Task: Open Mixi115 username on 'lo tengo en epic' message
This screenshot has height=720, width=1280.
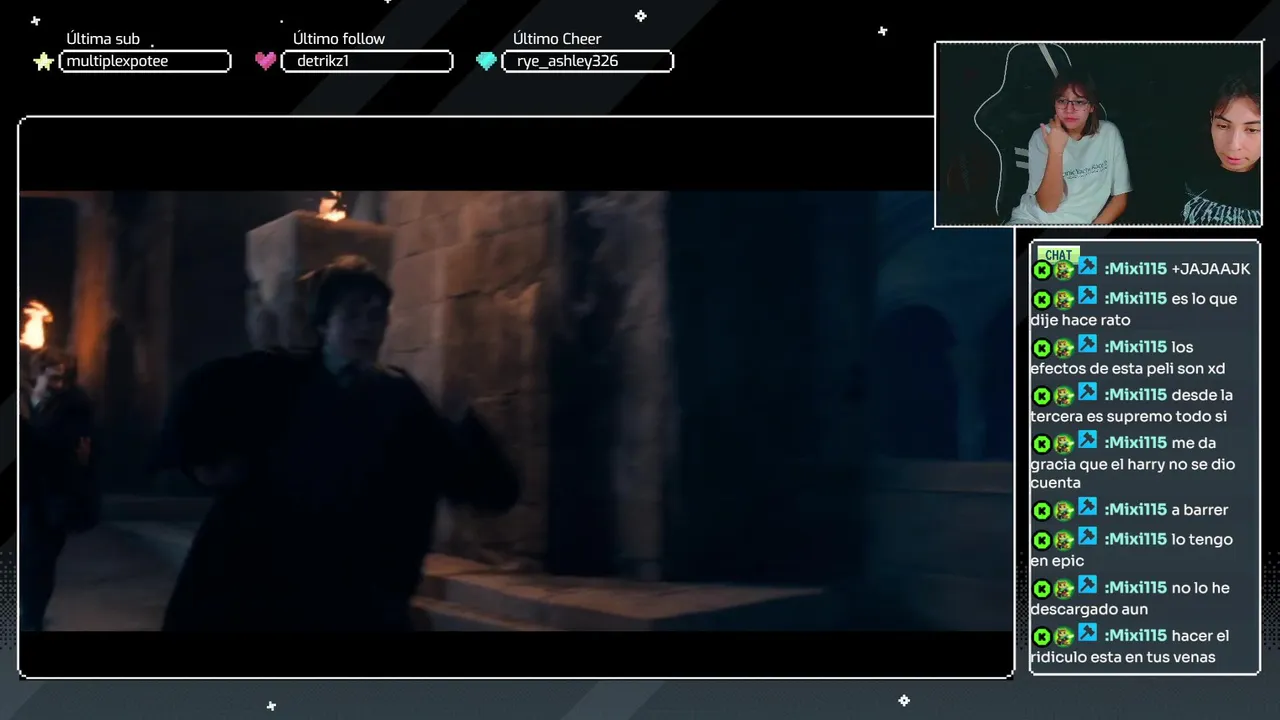Action: tap(1135, 539)
